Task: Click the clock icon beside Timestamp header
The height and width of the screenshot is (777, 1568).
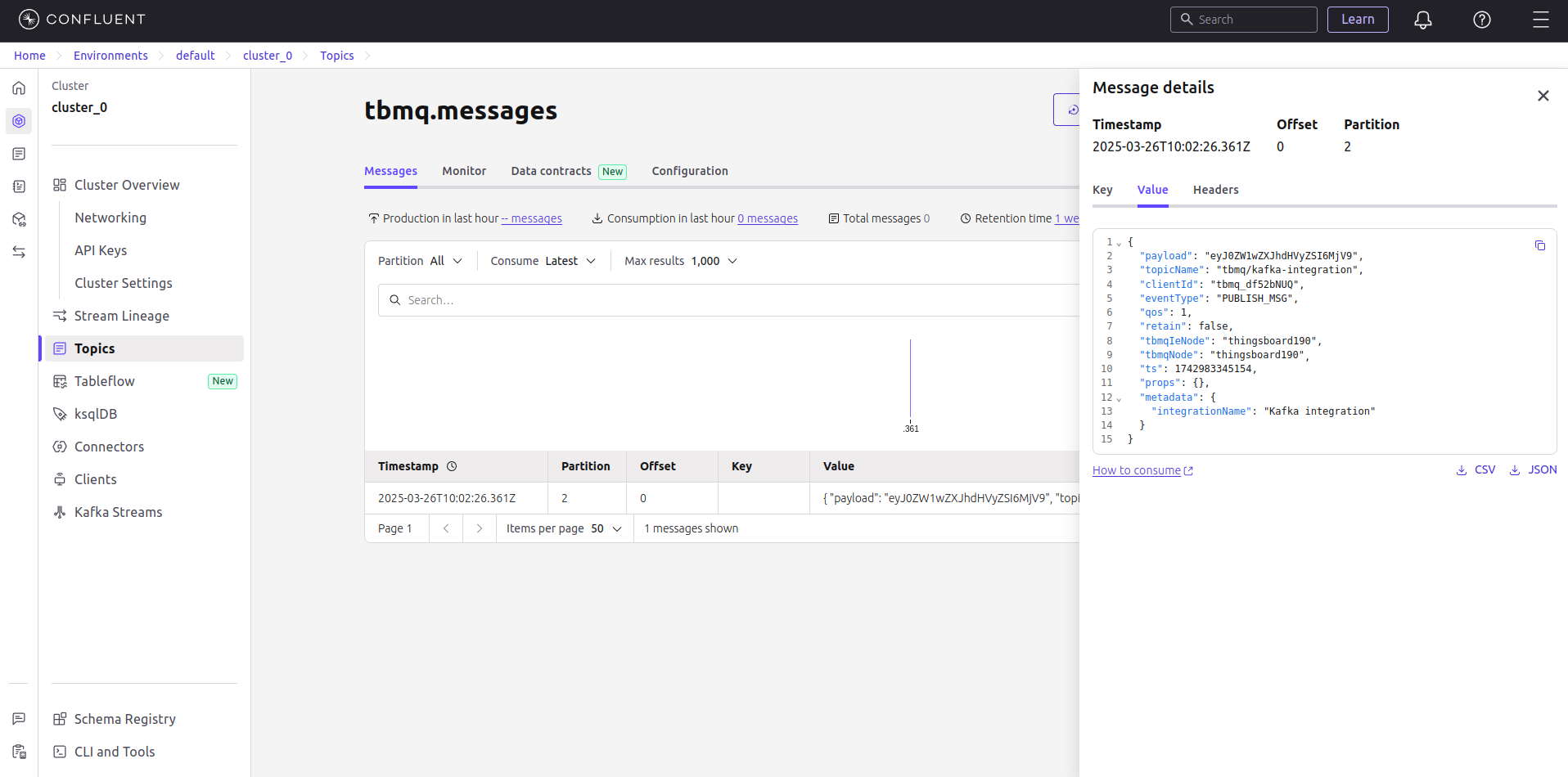Action: [x=452, y=466]
